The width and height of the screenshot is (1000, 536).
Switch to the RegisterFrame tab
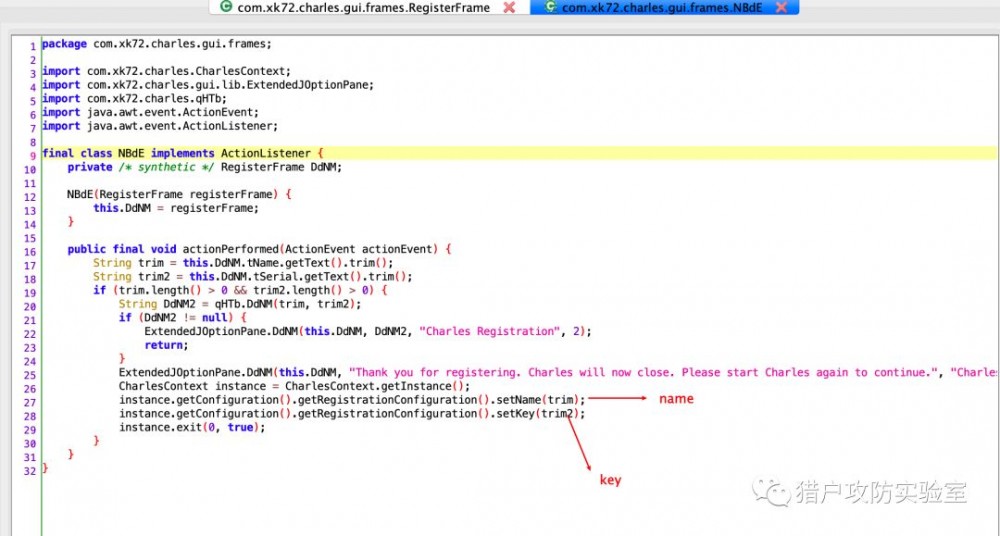click(364, 8)
